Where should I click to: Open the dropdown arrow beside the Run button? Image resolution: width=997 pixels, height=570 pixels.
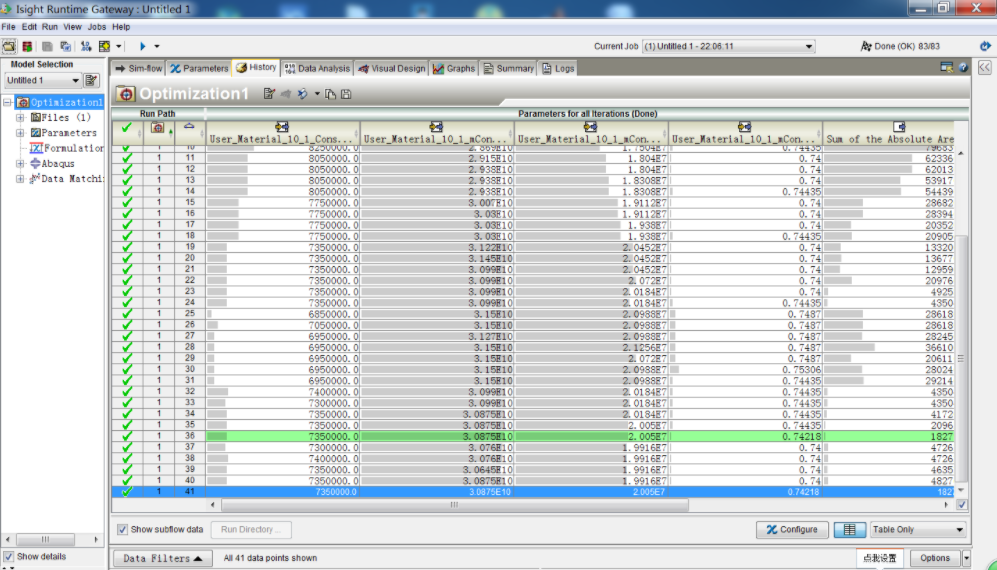[156, 46]
